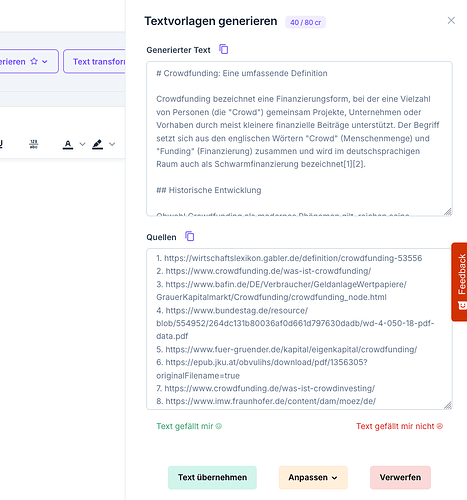Close the Textvorlagen generieren panel
The height and width of the screenshot is (500, 467).
[x=451, y=21]
